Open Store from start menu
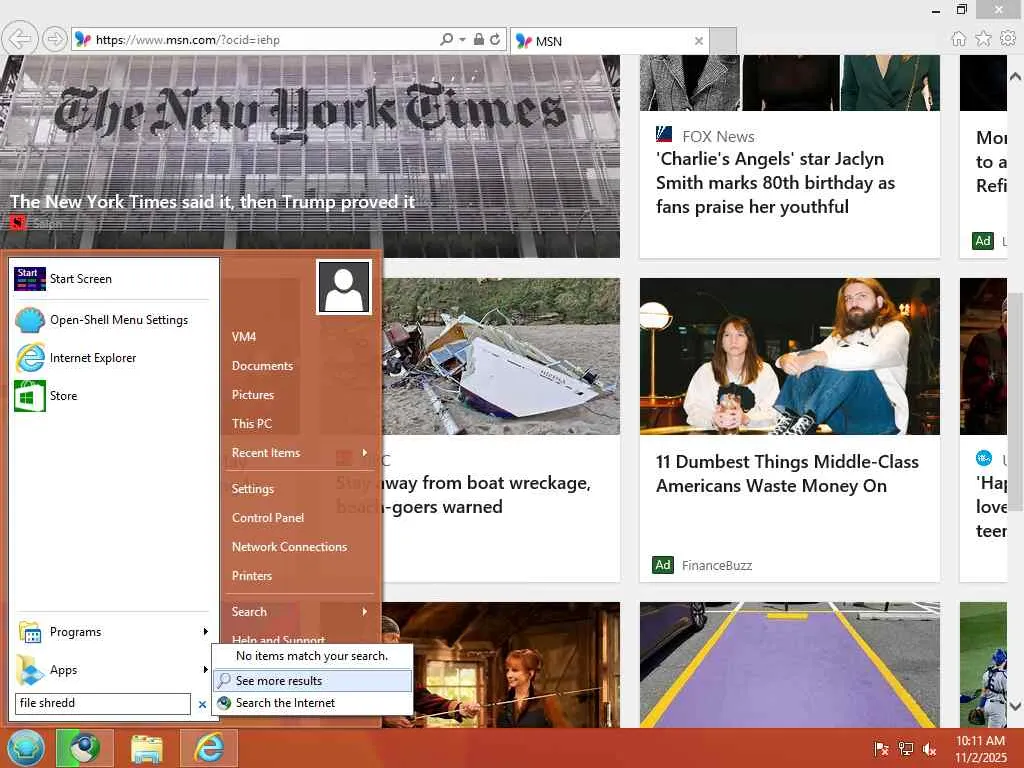The width and height of the screenshot is (1024, 768). click(x=111, y=396)
